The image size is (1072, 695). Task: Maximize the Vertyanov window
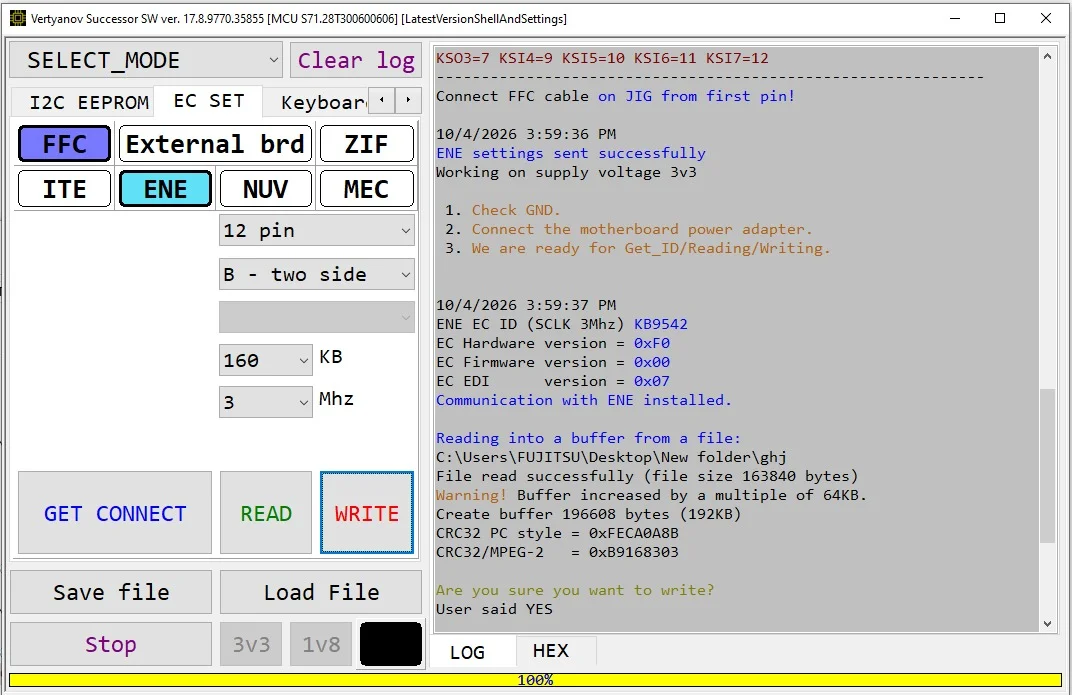1000,18
